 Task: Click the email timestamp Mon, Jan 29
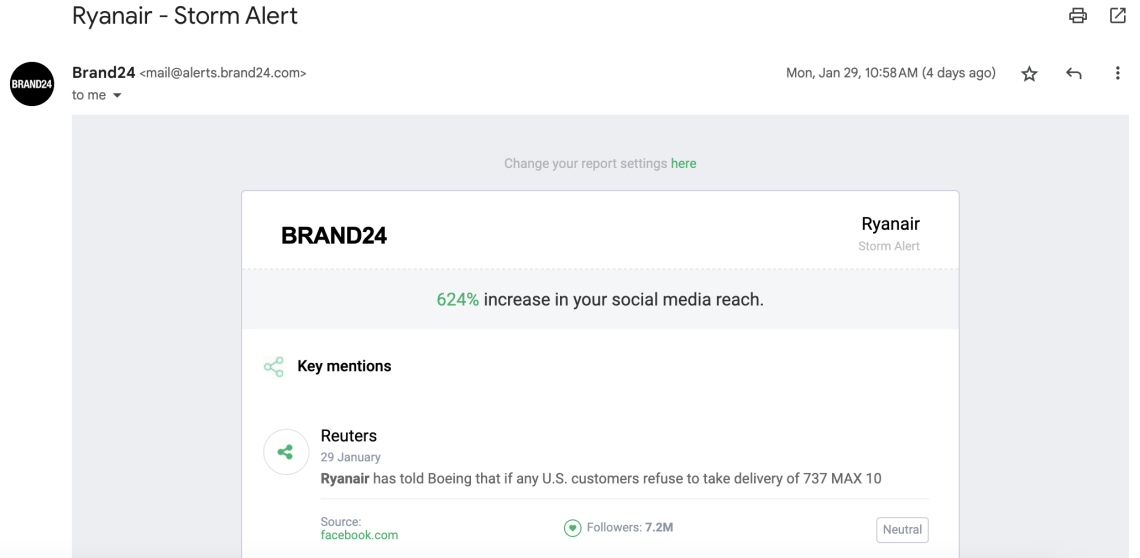[891, 73]
